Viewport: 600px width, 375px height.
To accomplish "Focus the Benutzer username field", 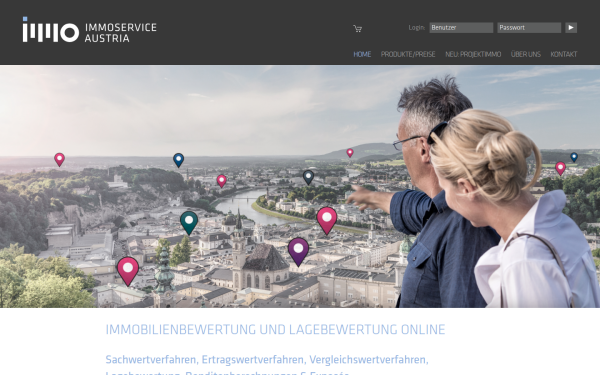I will [461, 28].
